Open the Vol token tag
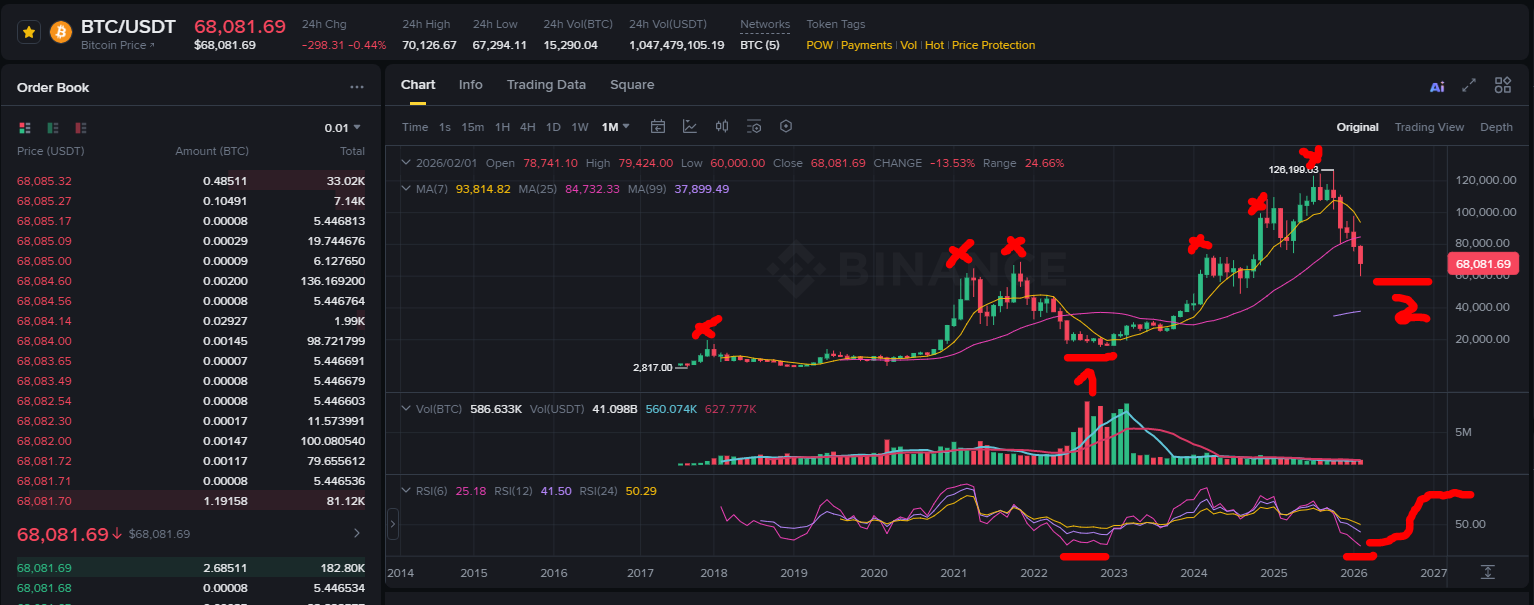 pos(908,45)
